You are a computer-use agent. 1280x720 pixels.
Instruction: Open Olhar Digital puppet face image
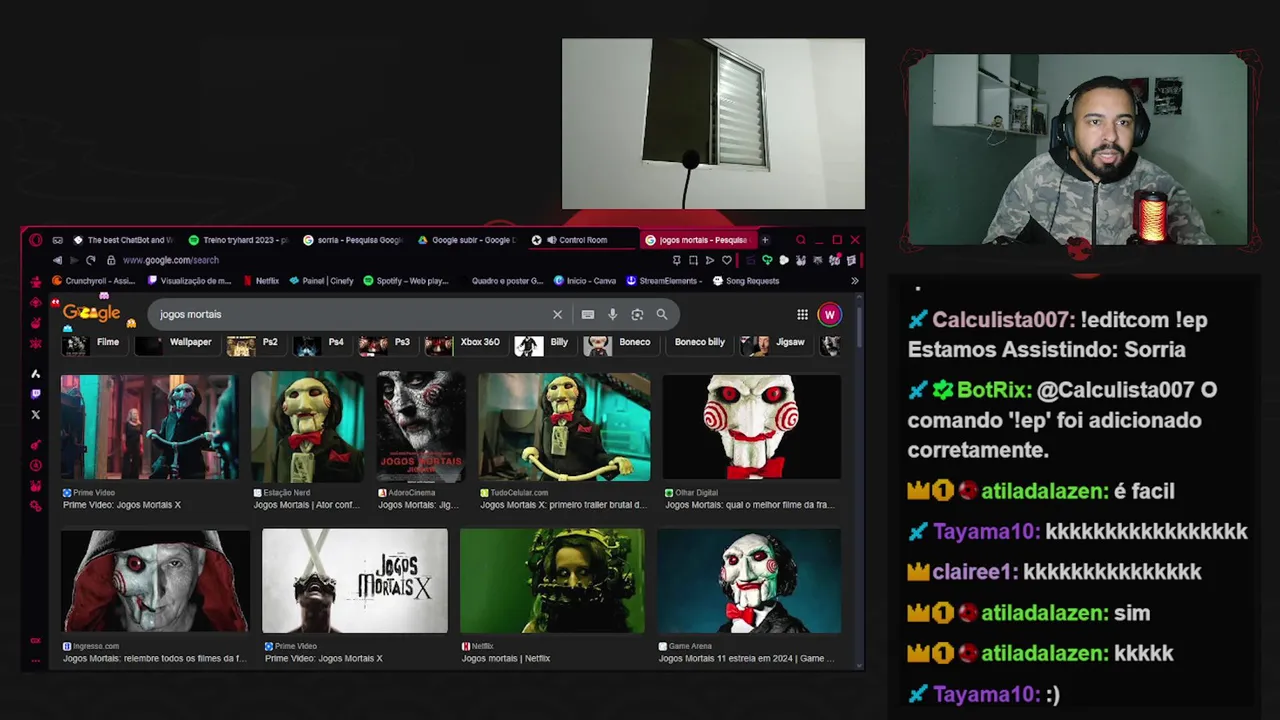click(x=752, y=427)
